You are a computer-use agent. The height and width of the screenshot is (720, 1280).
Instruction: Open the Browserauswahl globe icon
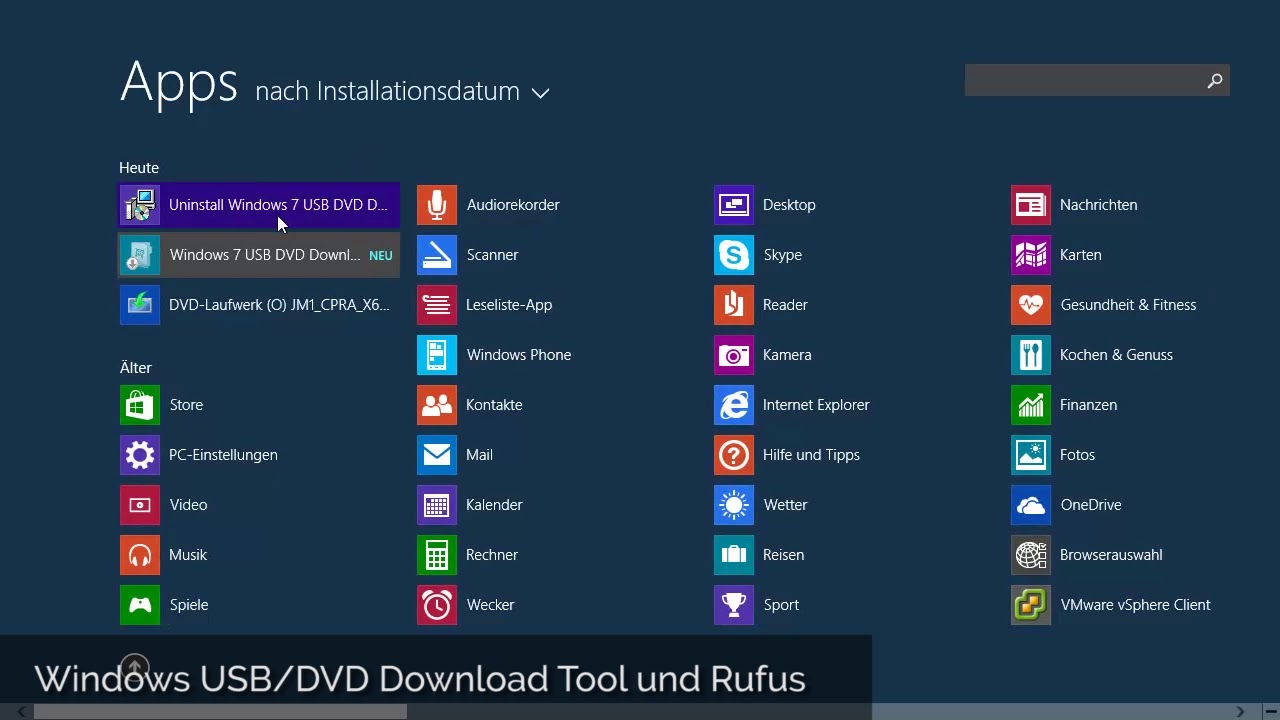click(x=1031, y=555)
